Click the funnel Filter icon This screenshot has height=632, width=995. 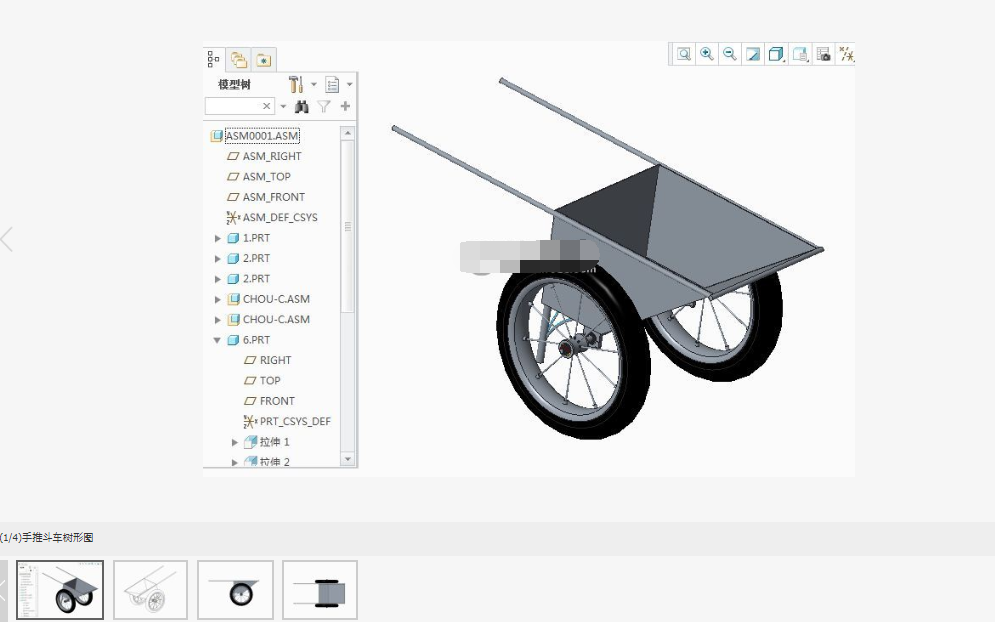click(x=324, y=106)
